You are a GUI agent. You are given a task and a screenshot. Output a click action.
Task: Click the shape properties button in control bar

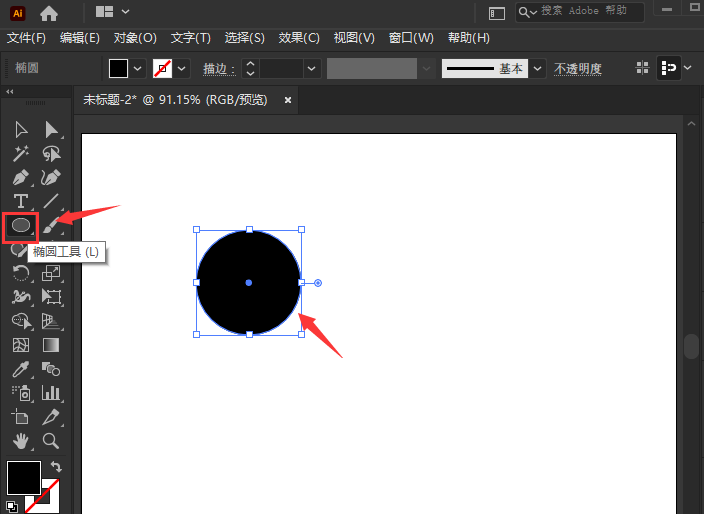coord(669,68)
